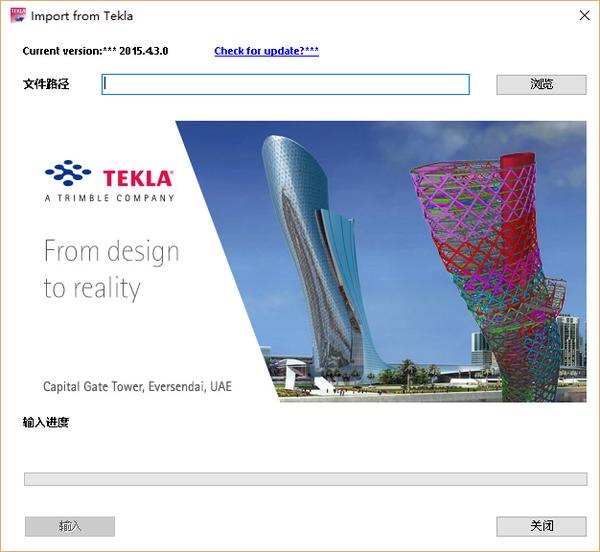Click the Tekla app icon in title bar

point(18,15)
